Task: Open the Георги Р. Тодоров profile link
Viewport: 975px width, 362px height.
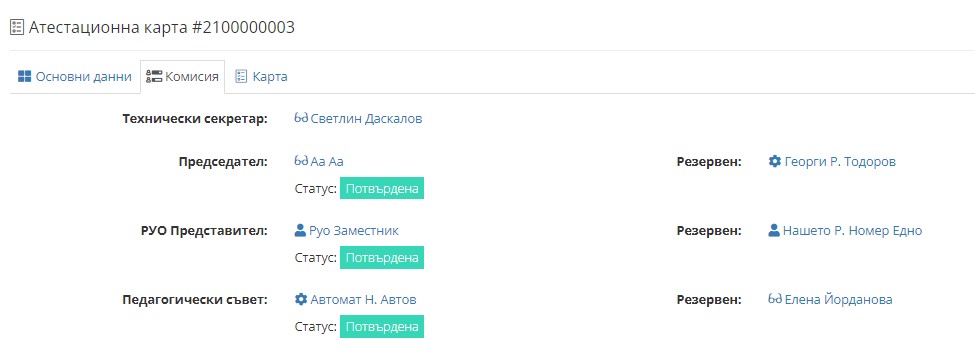Action: (840, 162)
